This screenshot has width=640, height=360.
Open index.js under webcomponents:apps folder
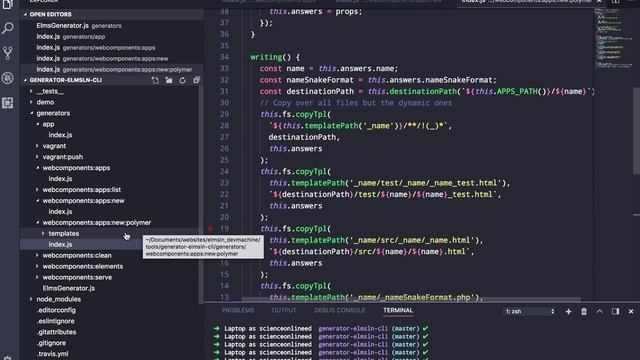(60, 178)
